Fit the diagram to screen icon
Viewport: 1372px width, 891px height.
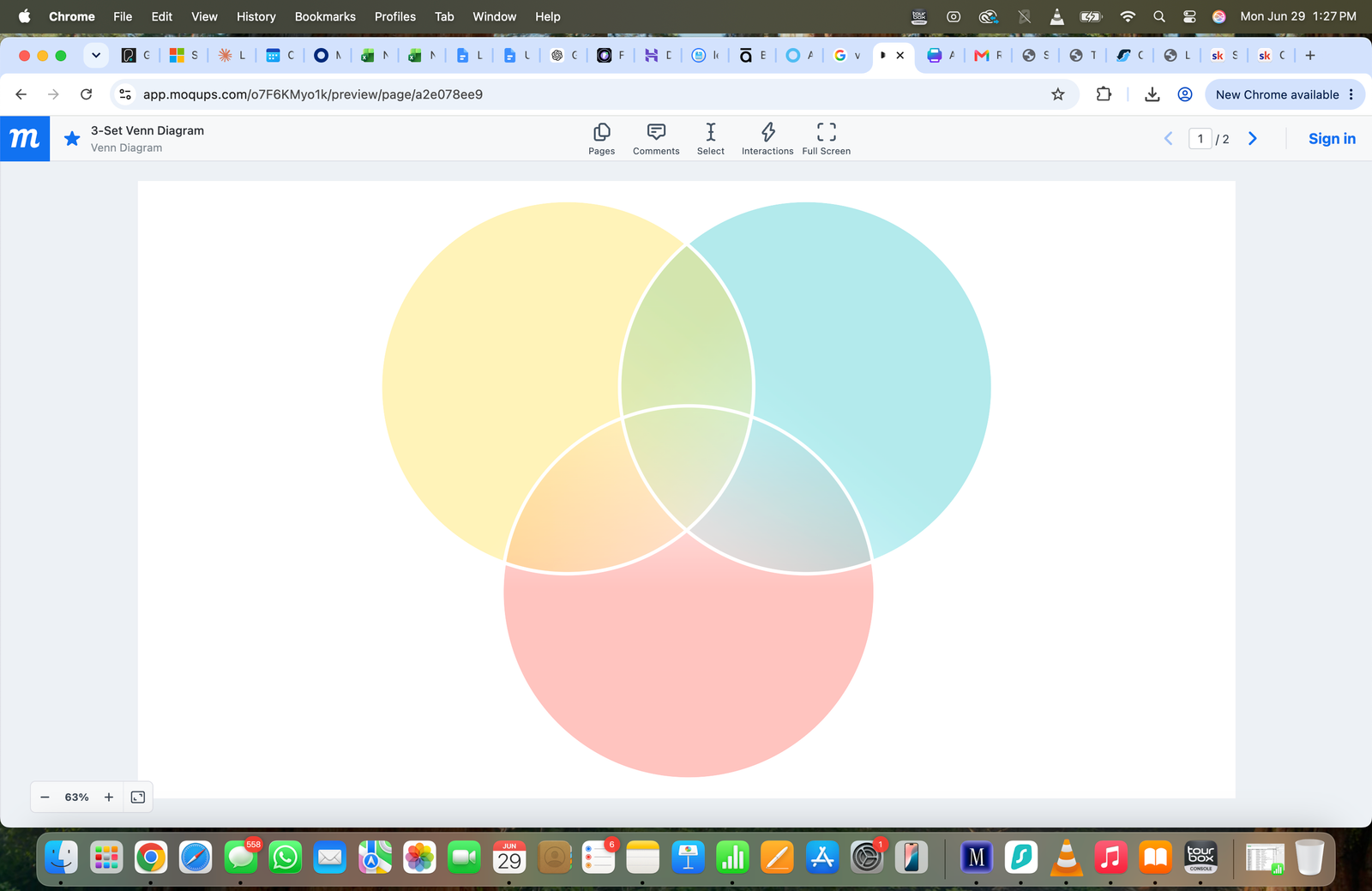137,797
